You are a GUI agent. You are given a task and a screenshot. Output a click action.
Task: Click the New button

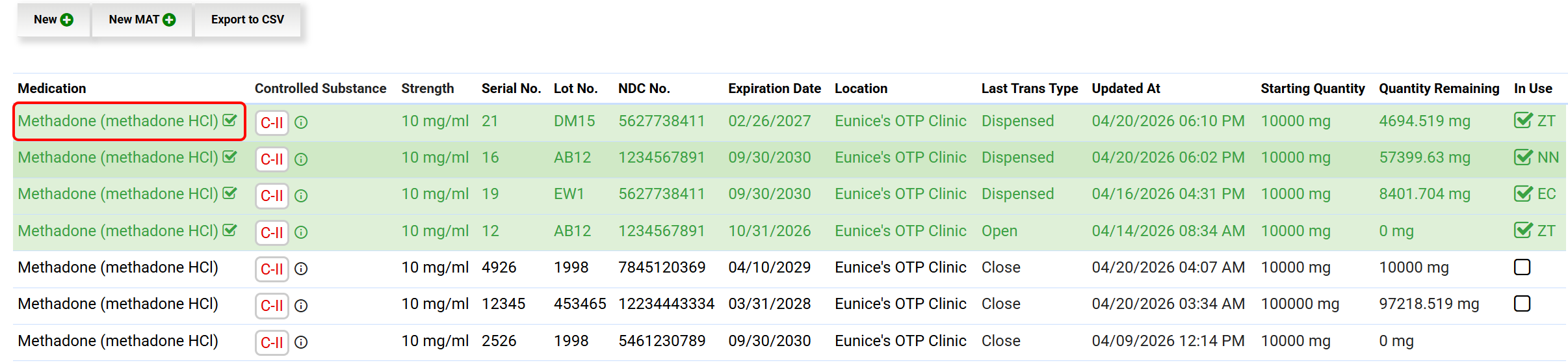(x=53, y=20)
